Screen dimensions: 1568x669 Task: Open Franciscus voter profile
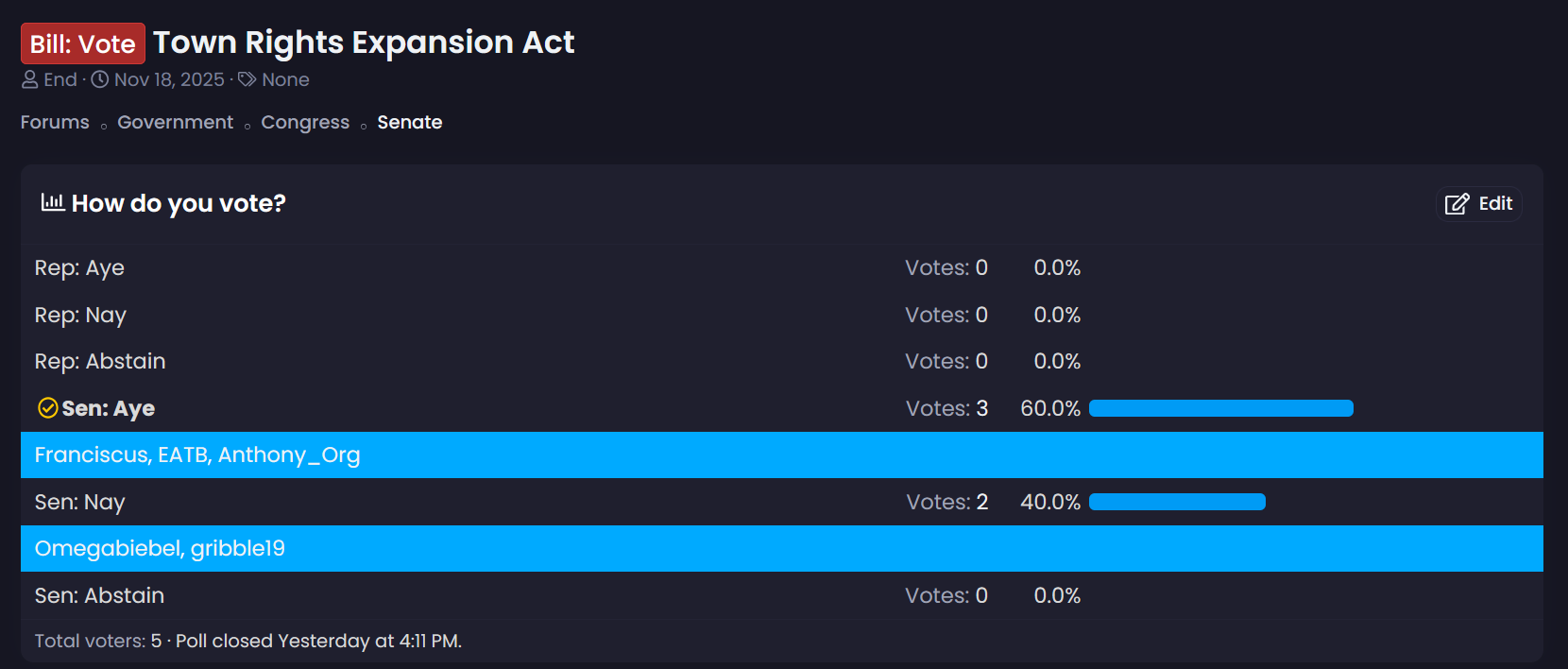(x=90, y=455)
